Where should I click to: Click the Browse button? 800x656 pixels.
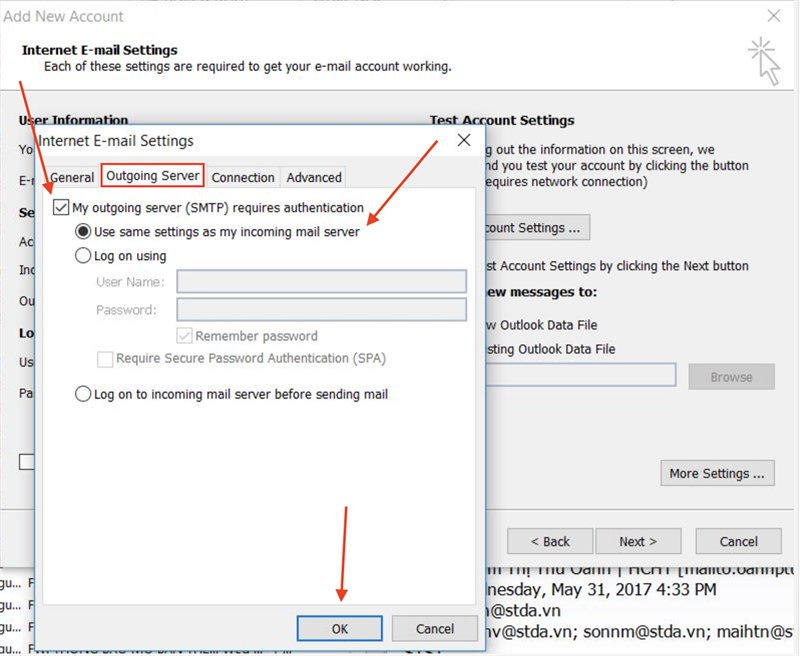click(x=731, y=376)
